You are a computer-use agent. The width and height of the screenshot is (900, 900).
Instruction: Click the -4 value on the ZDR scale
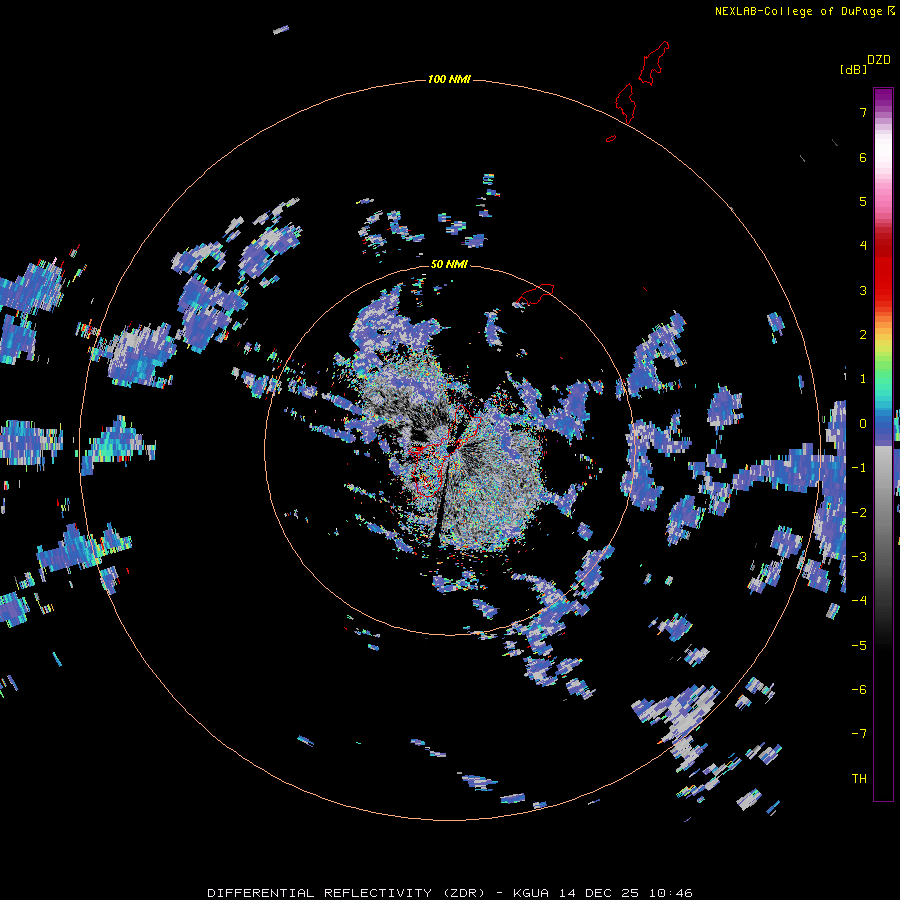click(x=859, y=601)
